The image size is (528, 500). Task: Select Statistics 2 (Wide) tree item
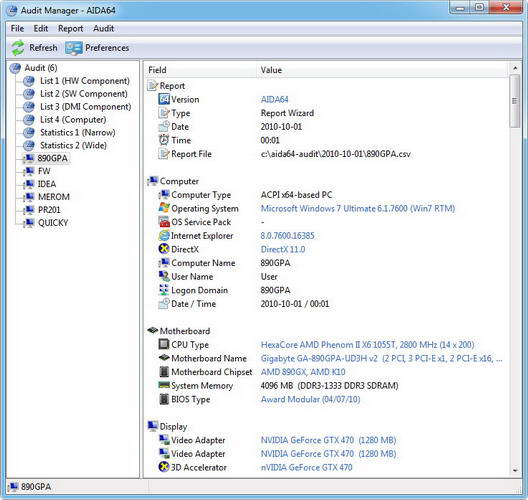tap(73, 145)
